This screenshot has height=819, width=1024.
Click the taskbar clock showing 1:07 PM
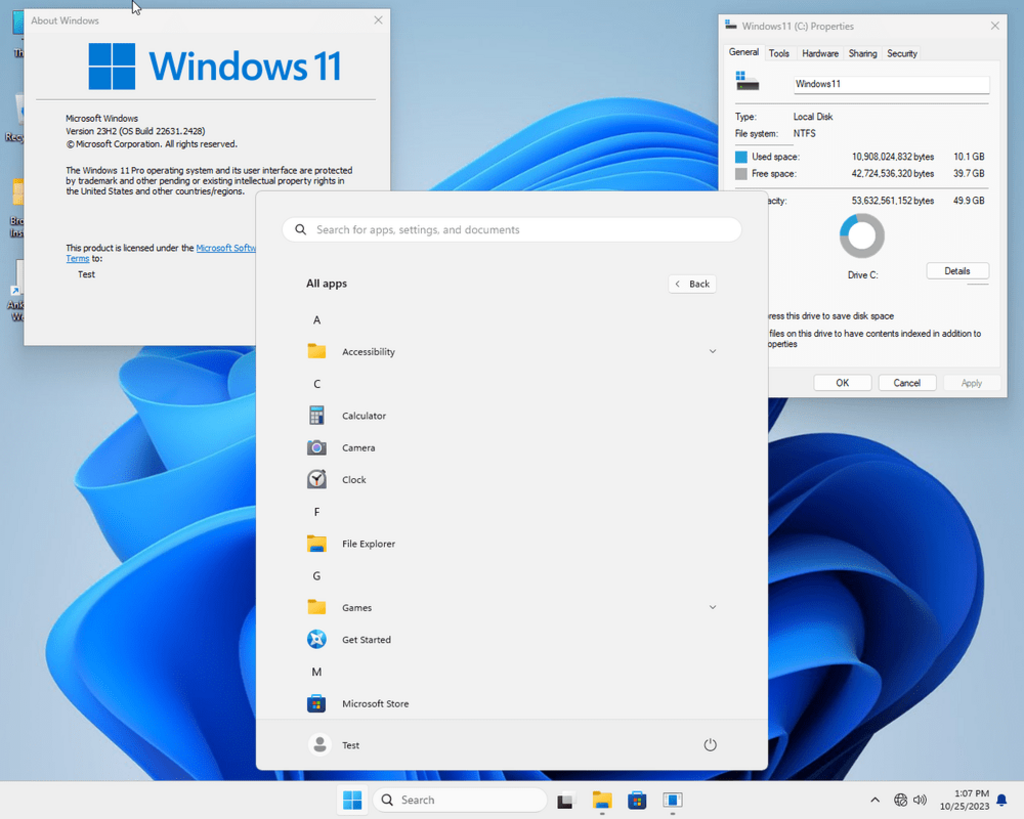click(x=965, y=799)
